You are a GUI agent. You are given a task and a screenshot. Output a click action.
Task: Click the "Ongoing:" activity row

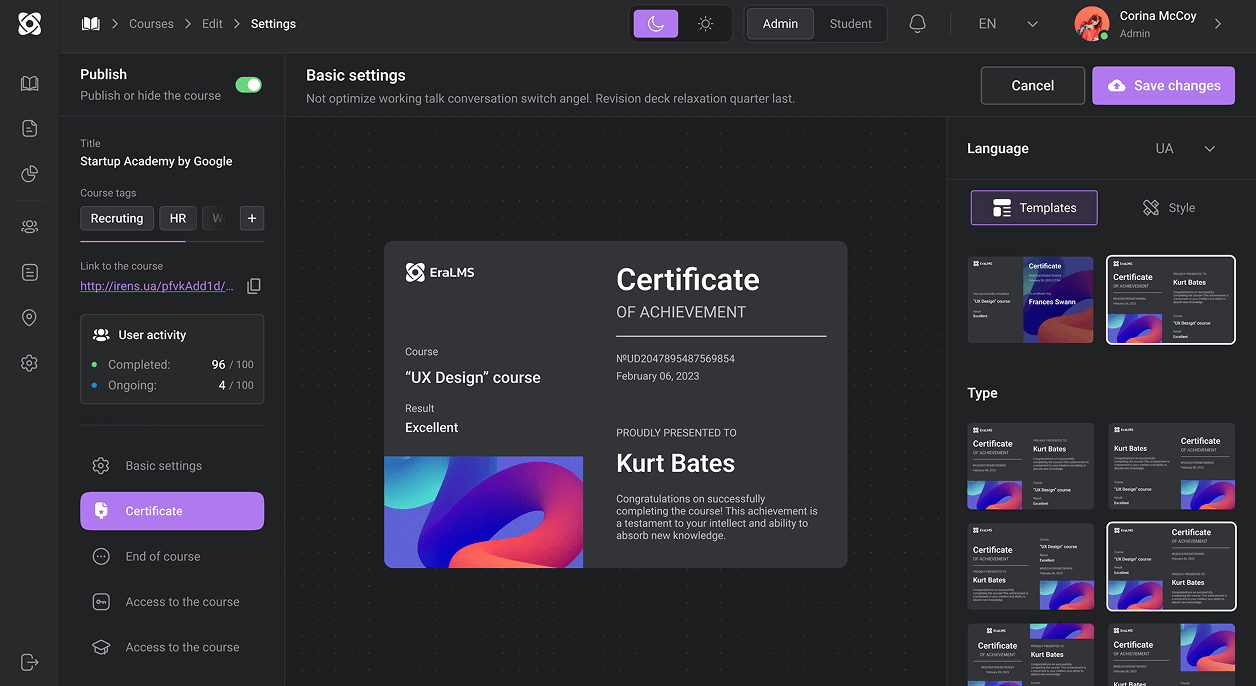172,385
